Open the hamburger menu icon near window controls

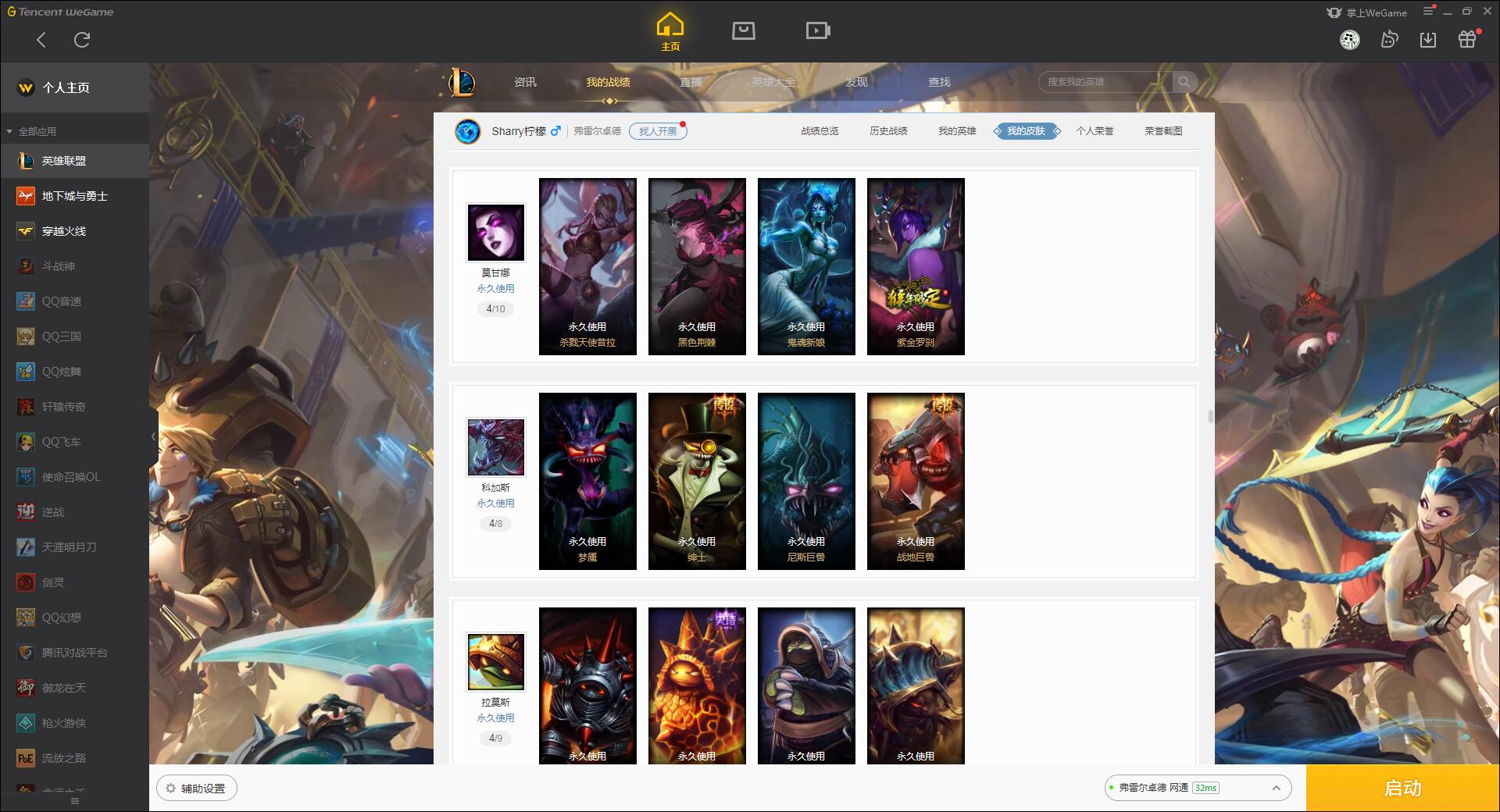pyautogui.click(x=1428, y=11)
